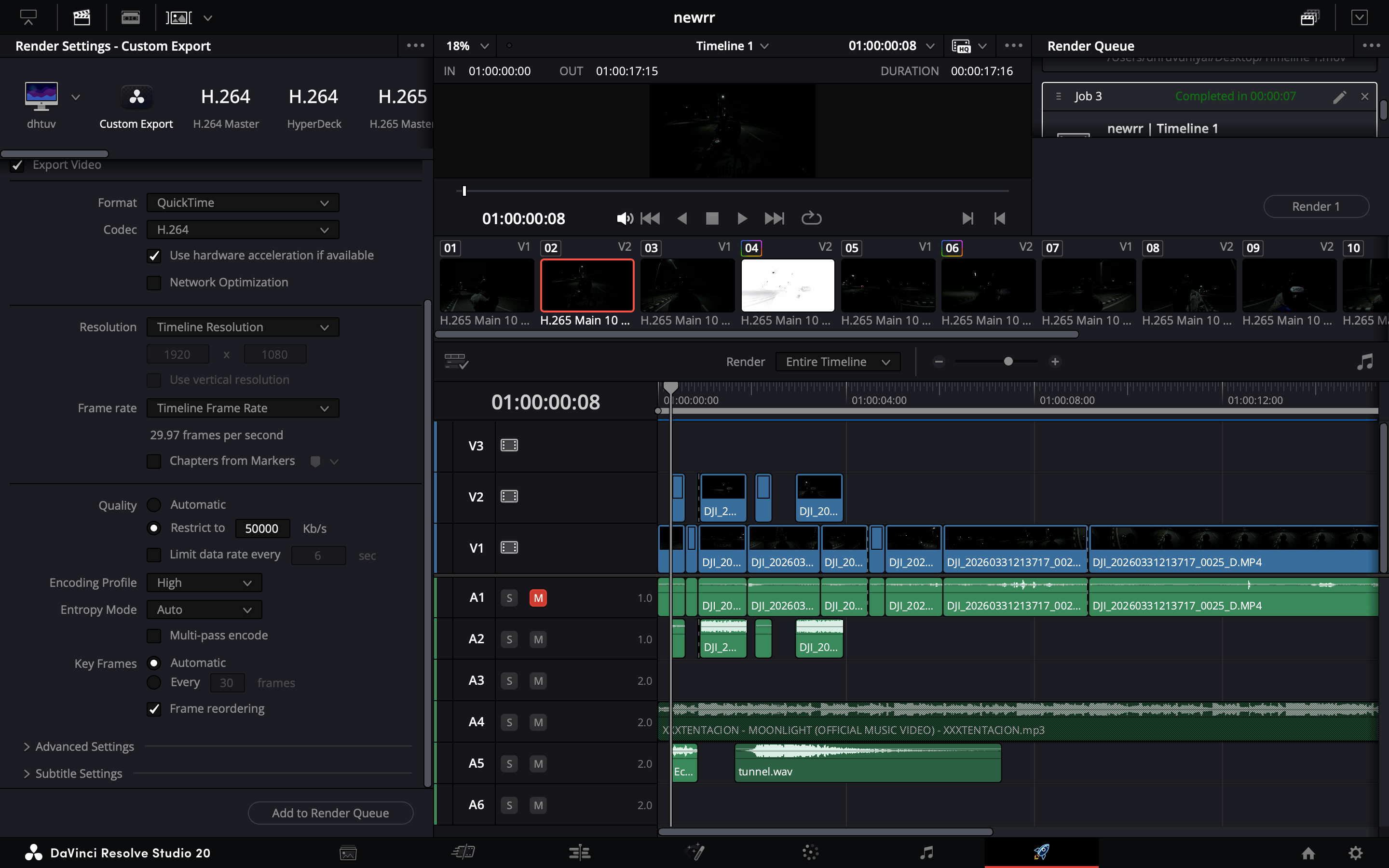Click the Render 1 button

click(x=1316, y=207)
